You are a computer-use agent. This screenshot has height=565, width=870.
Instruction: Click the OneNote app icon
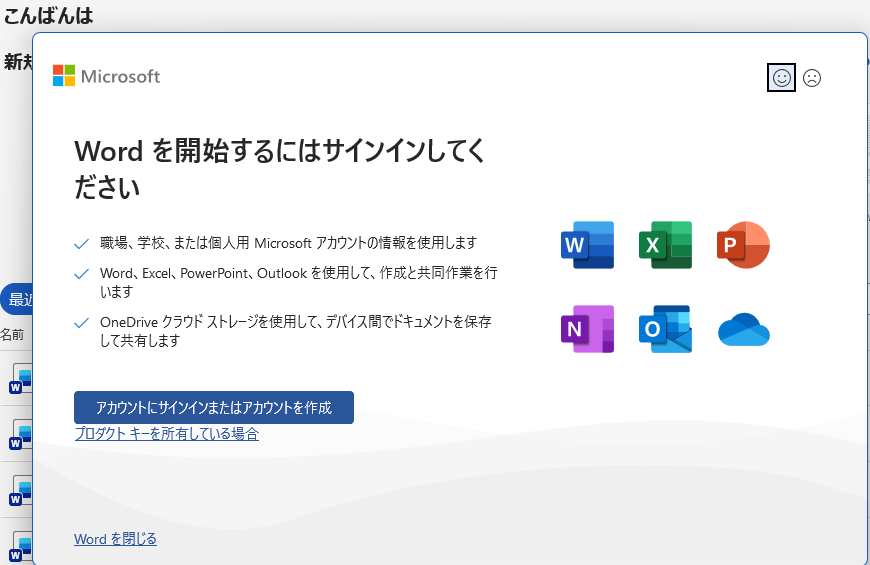pos(587,329)
